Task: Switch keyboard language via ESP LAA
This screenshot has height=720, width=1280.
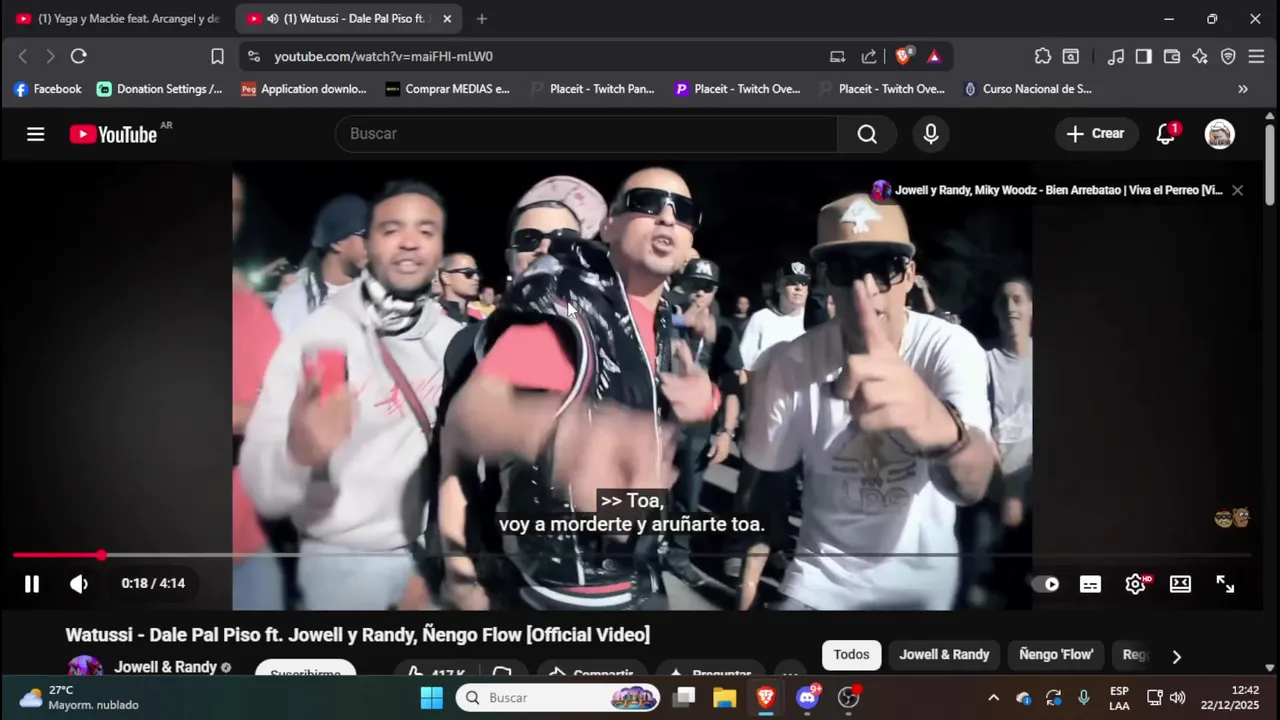Action: tap(1119, 698)
